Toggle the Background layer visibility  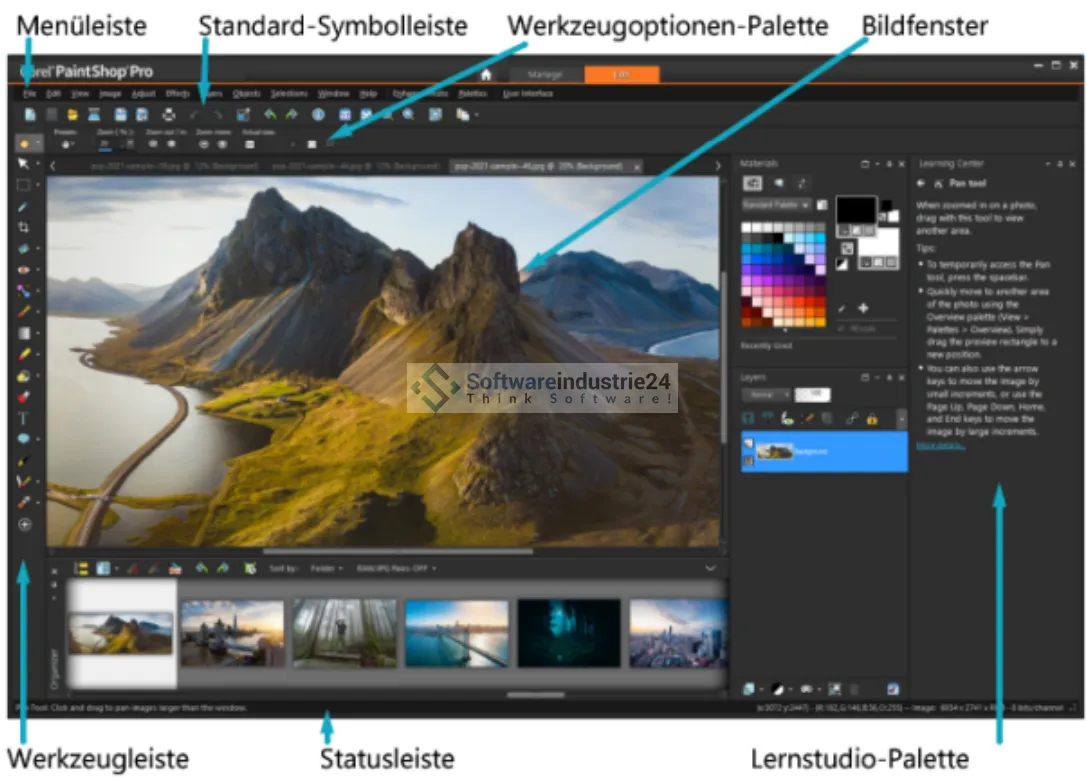(x=747, y=444)
